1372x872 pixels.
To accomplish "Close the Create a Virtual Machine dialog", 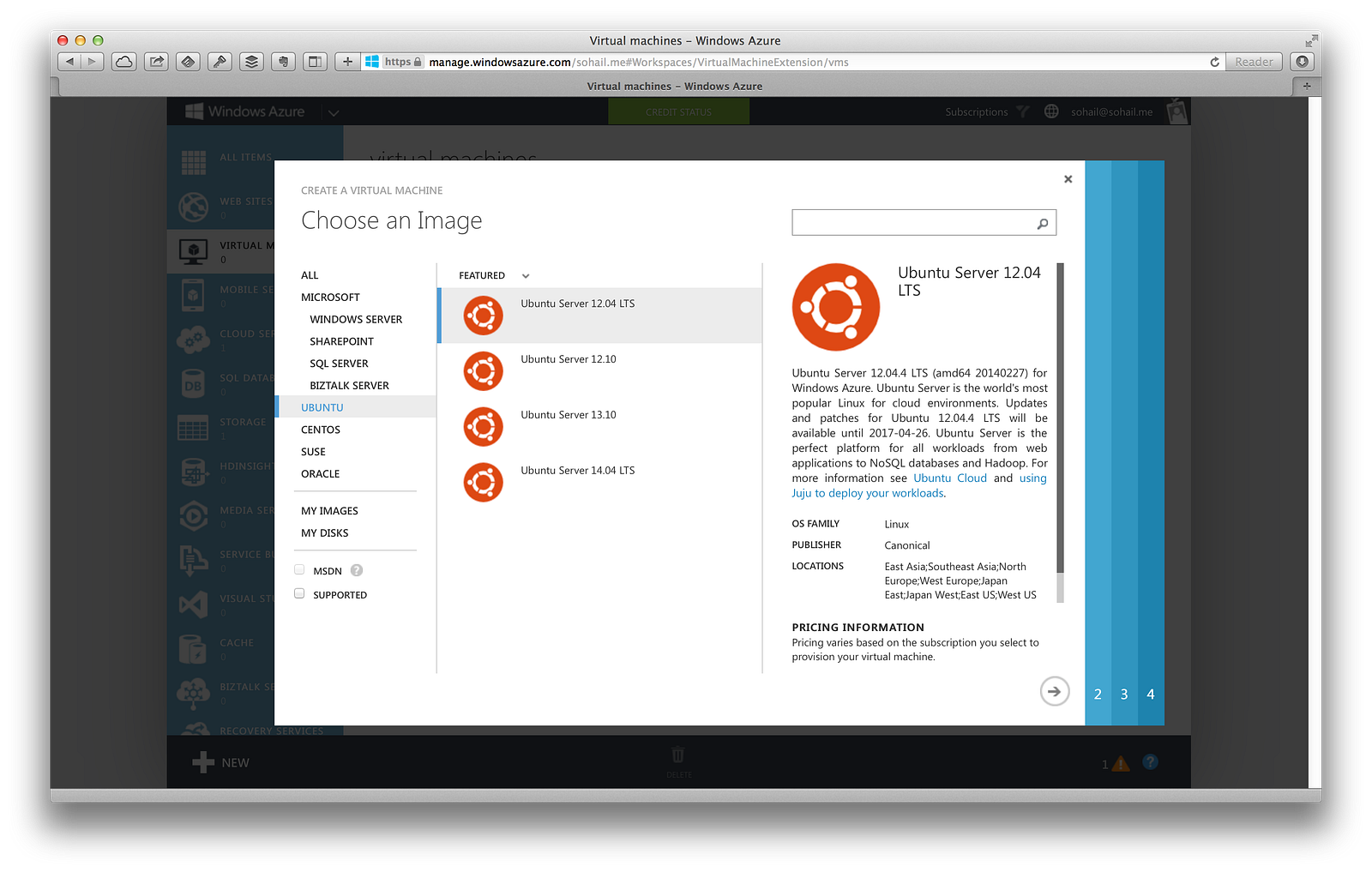I will (1068, 179).
